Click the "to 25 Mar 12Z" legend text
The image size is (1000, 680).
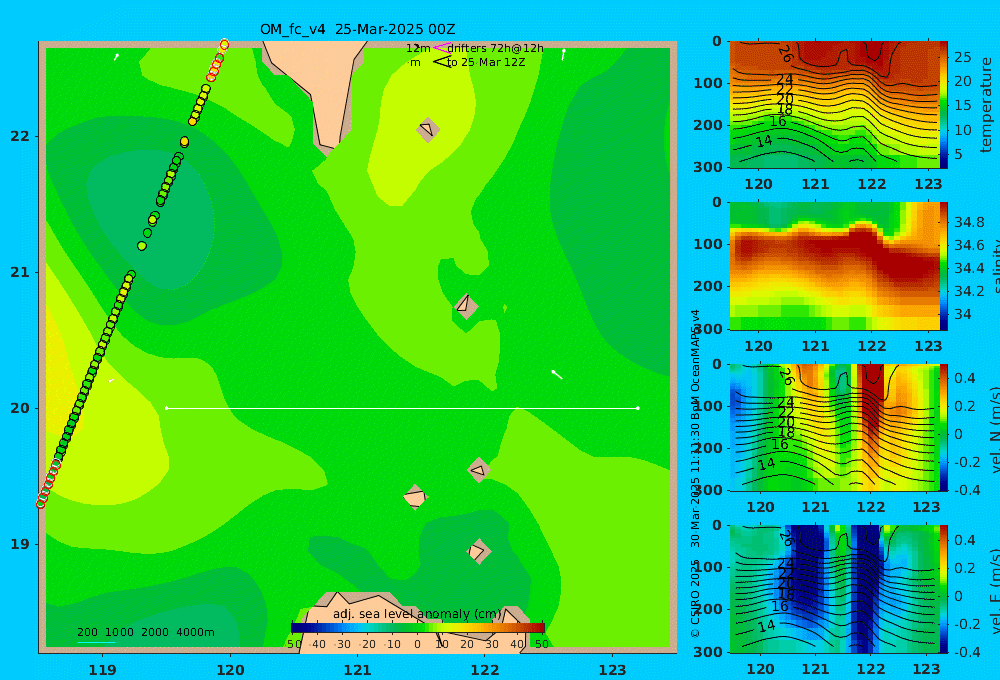point(486,63)
